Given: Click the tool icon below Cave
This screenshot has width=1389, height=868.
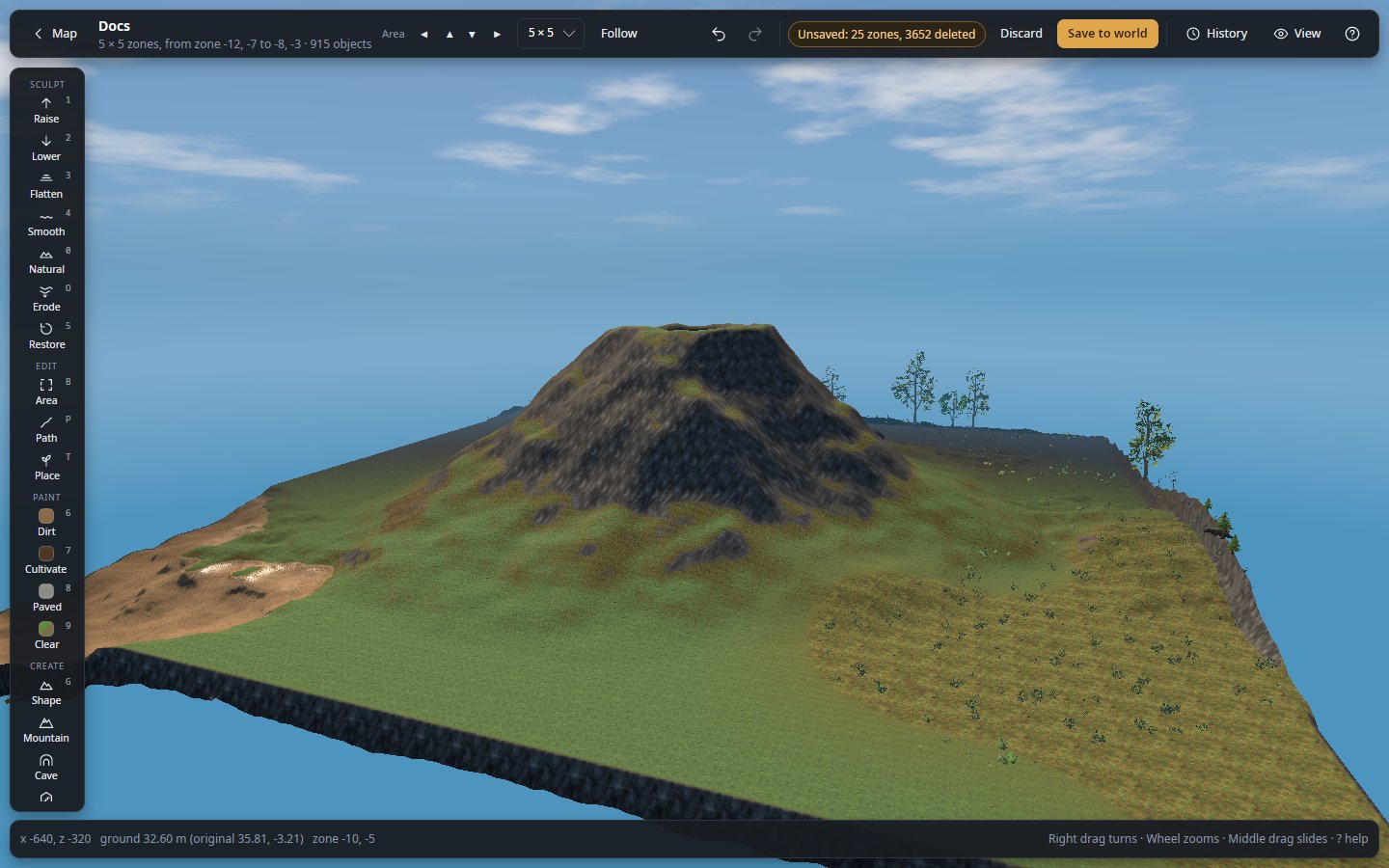Looking at the screenshot, I should pos(46,798).
